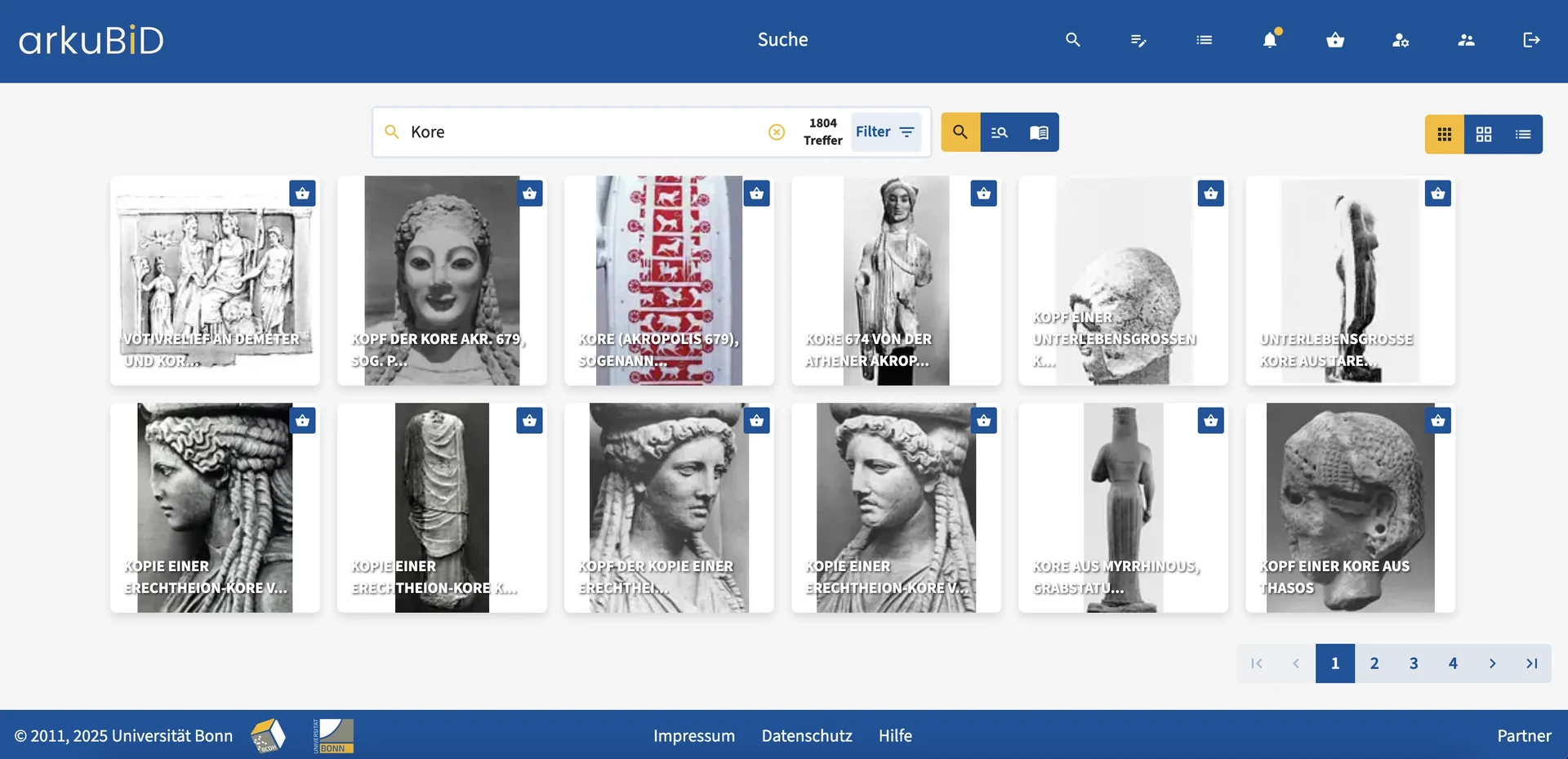Open the edit list icon in header
The width and height of the screenshot is (1568, 759).
[1138, 40]
